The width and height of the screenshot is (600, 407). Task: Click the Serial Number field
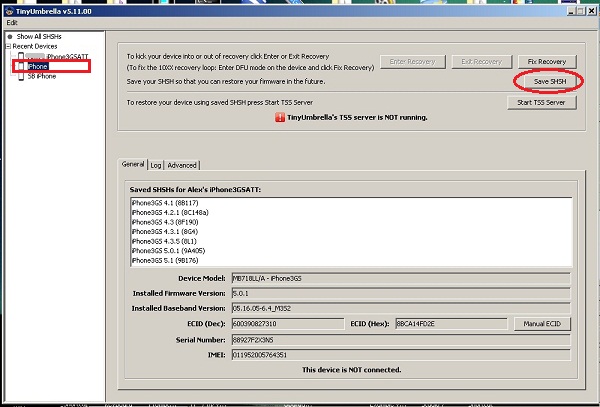click(x=401, y=340)
